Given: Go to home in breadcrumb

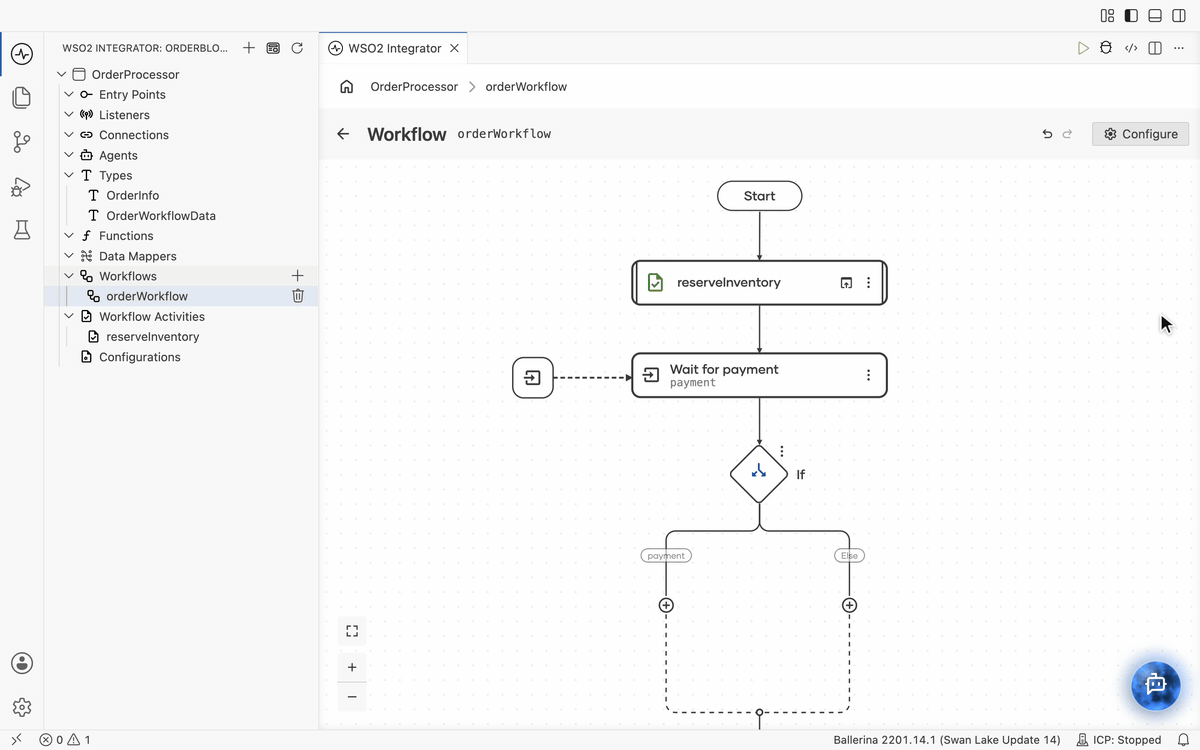Looking at the screenshot, I should pos(347,87).
